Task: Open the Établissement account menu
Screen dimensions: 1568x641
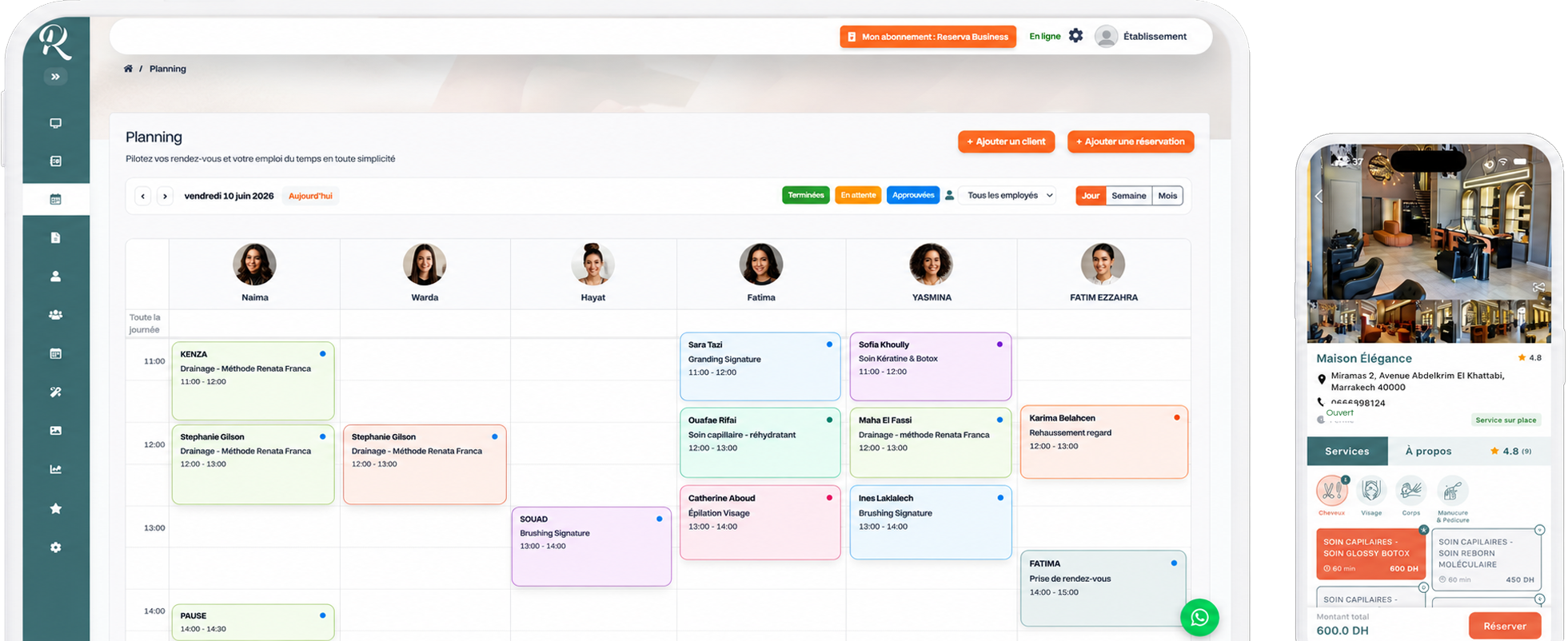Action: pos(1141,36)
